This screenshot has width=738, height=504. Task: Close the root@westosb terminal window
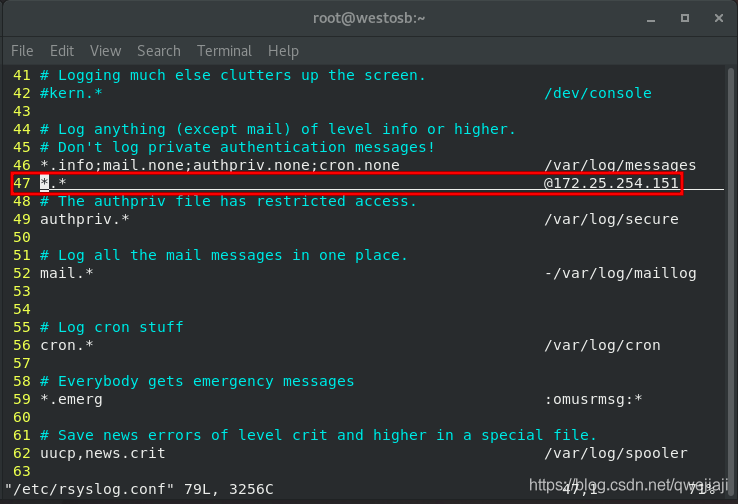[719, 18]
